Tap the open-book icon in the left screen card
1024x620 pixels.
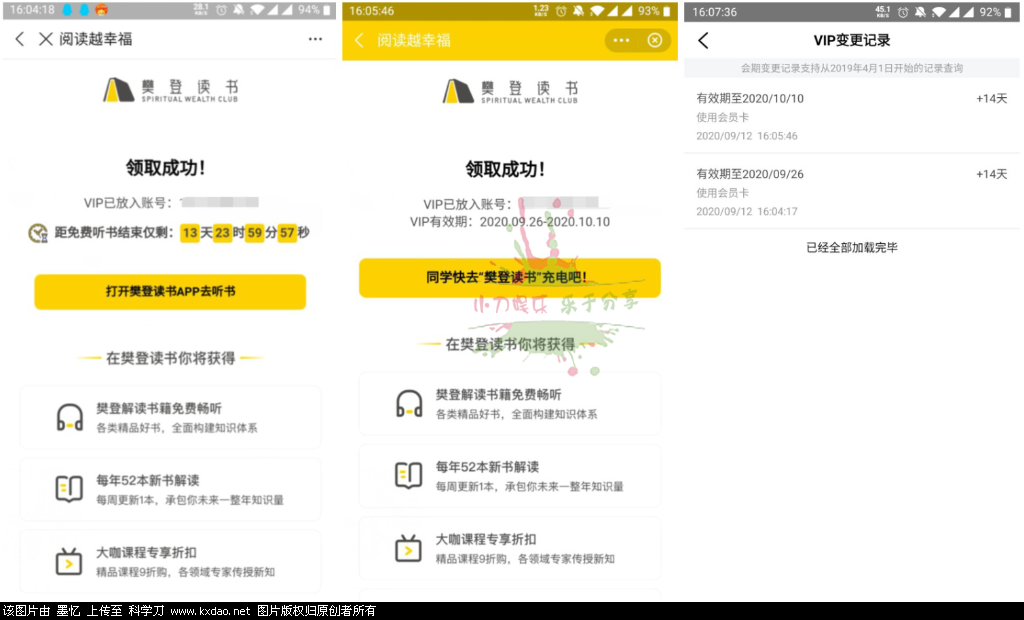click(x=69, y=489)
